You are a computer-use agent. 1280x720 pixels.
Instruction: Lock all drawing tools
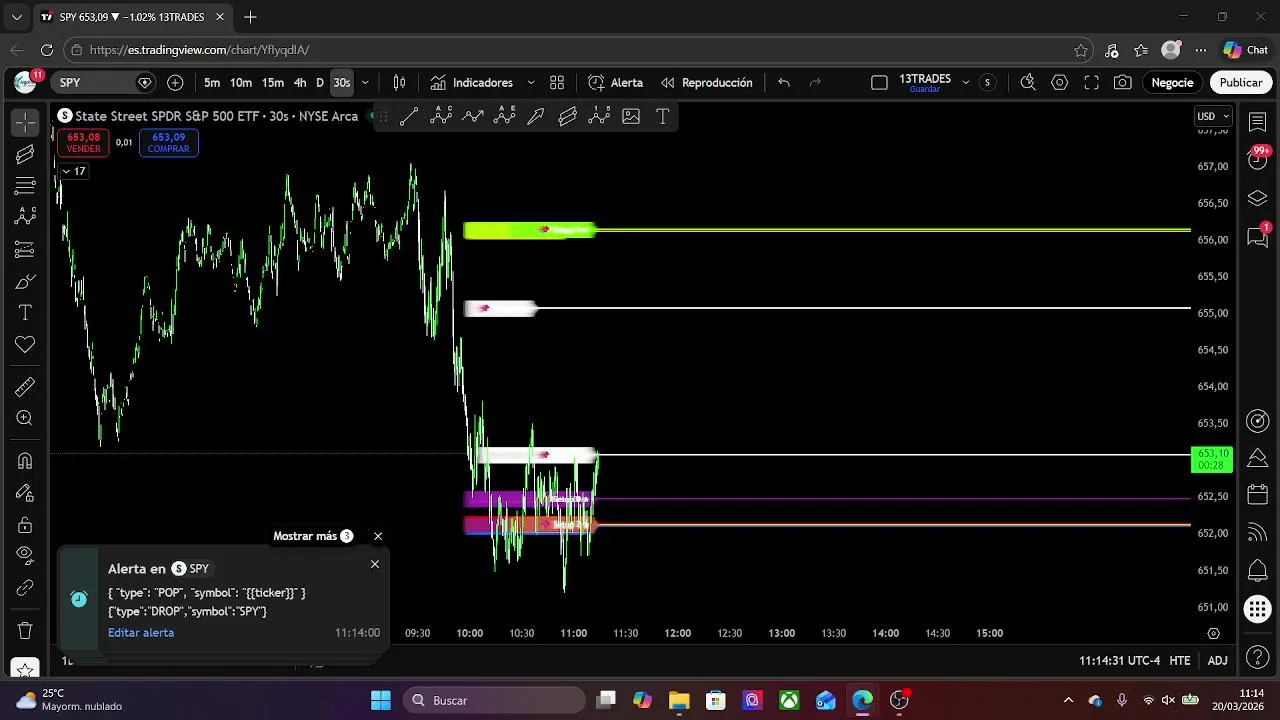[x=25, y=525]
